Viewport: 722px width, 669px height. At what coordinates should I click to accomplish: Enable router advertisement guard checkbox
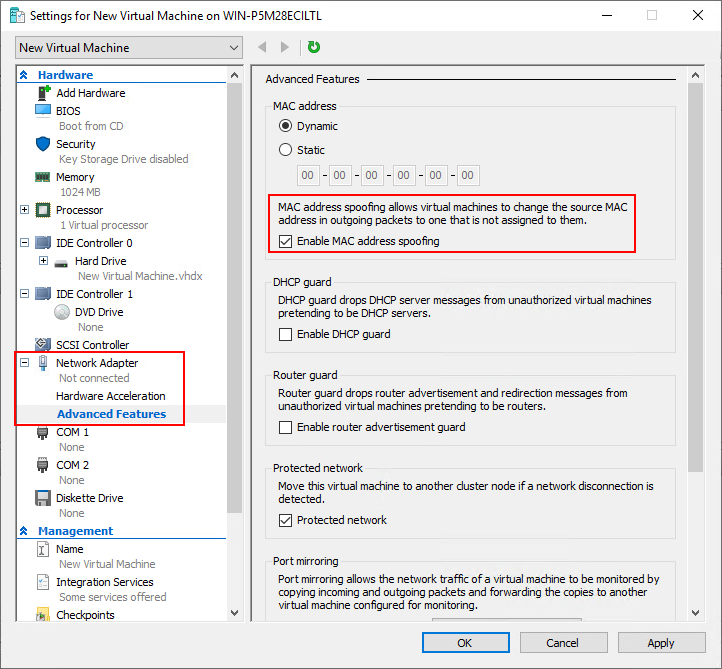point(285,427)
